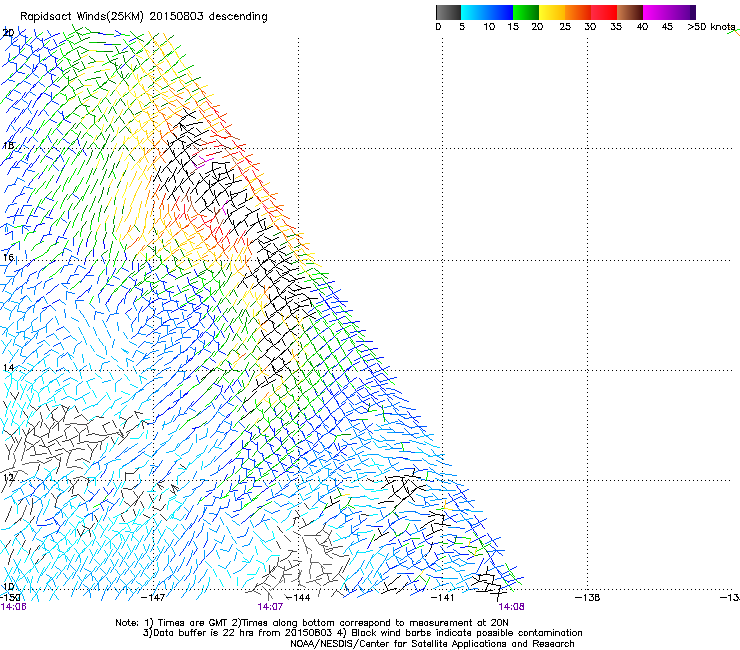This screenshot has width=740, height=650.
Task: Select the green 15-20 knots legend swatch
Action: point(526,12)
